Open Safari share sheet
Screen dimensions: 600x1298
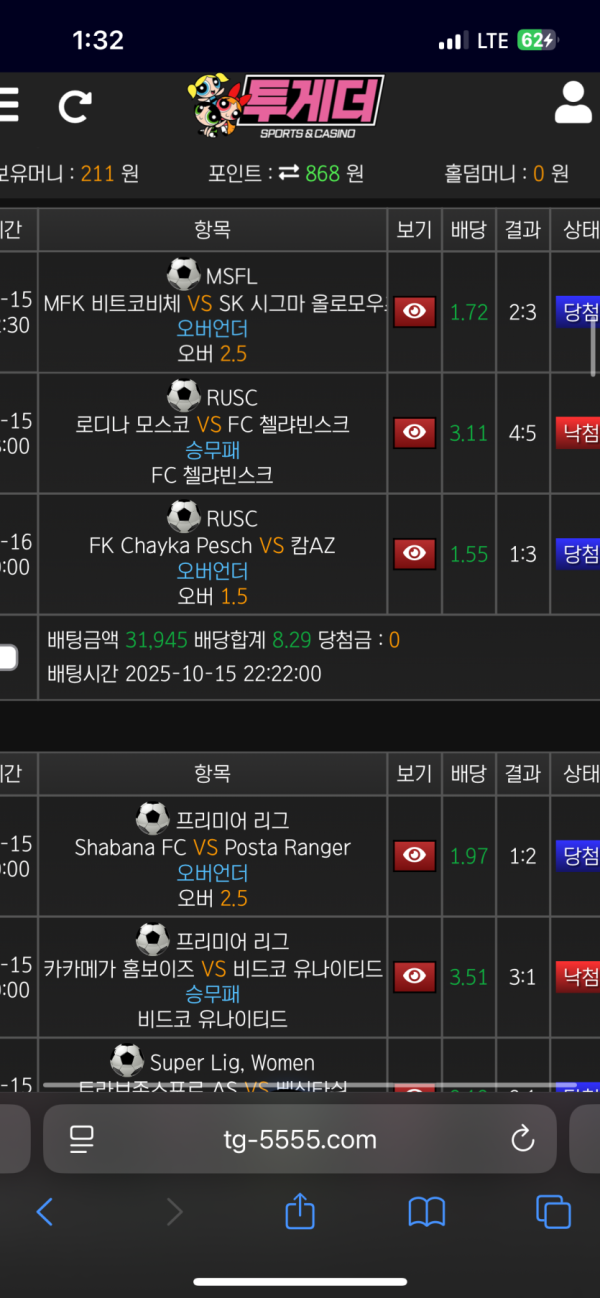click(300, 1211)
